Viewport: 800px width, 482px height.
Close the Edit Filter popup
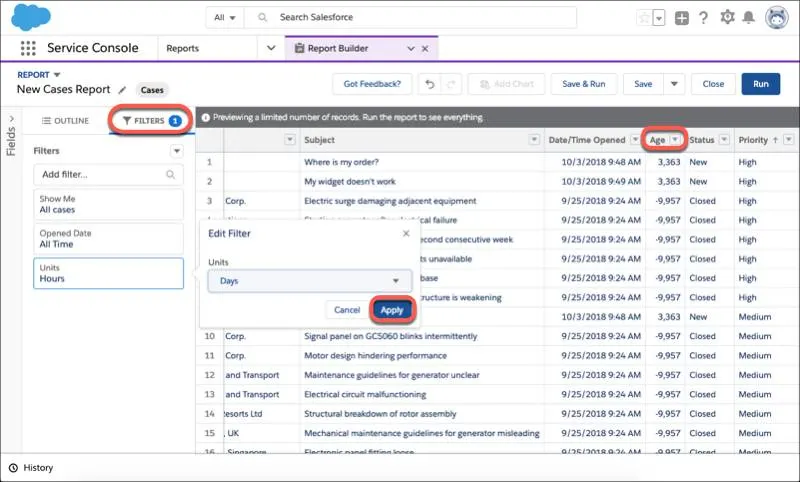point(406,233)
